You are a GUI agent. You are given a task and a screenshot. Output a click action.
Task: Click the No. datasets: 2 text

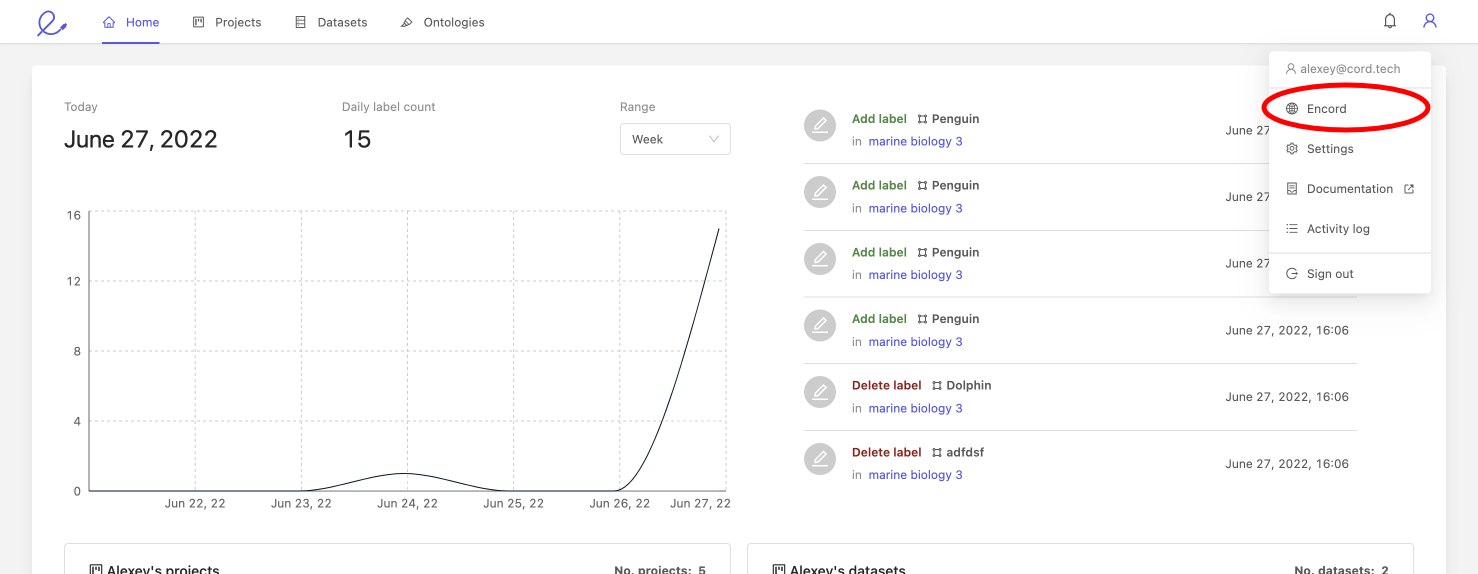pyautogui.click(x=1341, y=569)
